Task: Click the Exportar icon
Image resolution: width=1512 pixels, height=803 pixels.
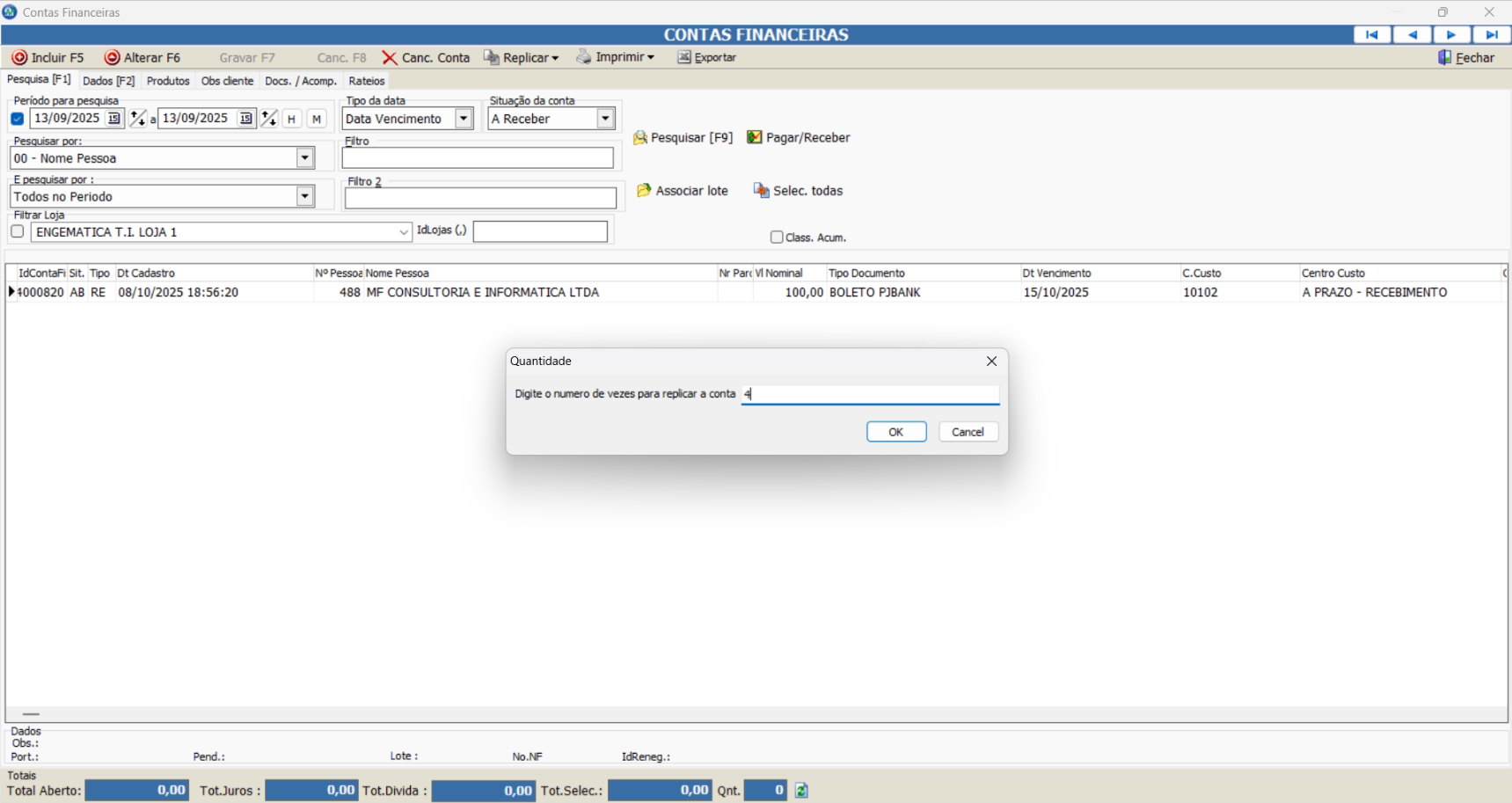Action: point(683,57)
